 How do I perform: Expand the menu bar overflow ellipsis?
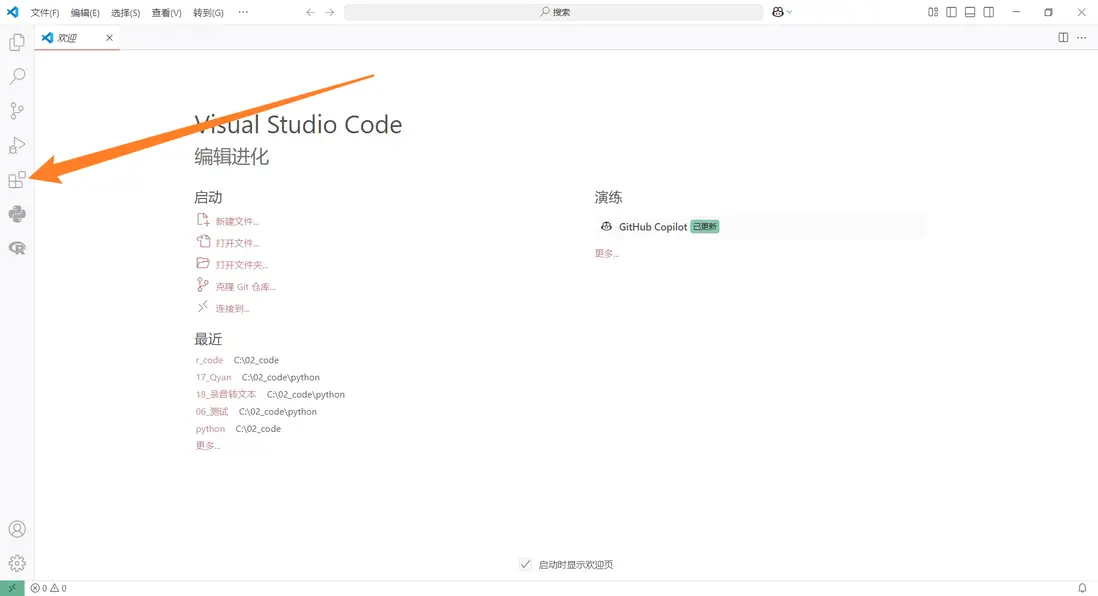(x=243, y=12)
